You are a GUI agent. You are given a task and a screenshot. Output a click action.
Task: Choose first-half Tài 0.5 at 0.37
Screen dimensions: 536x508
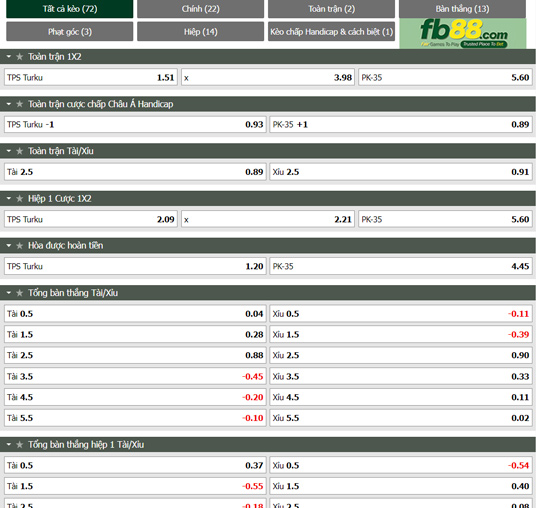coord(135,466)
